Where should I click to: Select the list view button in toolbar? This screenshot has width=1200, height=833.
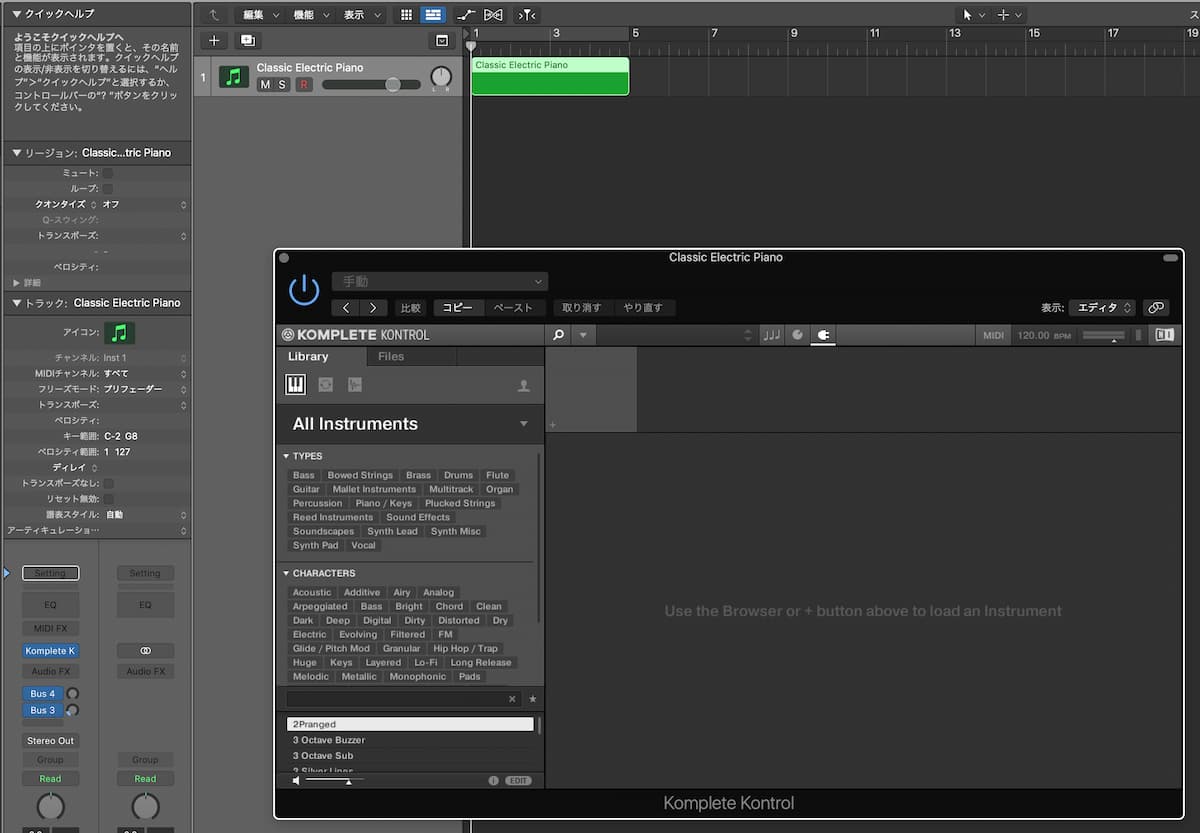tap(433, 15)
